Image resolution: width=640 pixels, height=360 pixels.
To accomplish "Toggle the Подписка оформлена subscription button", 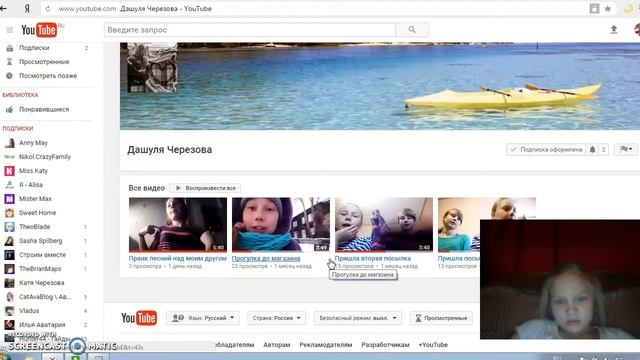I will pyautogui.click(x=546, y=149).
